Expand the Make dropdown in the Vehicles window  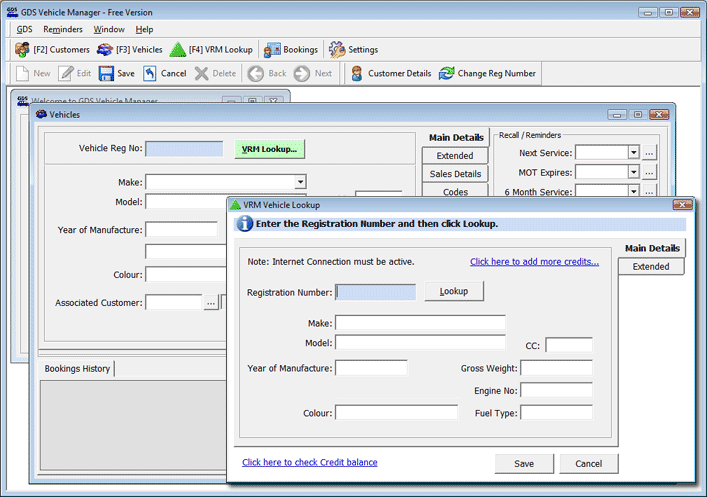click(x=300, y=182)
